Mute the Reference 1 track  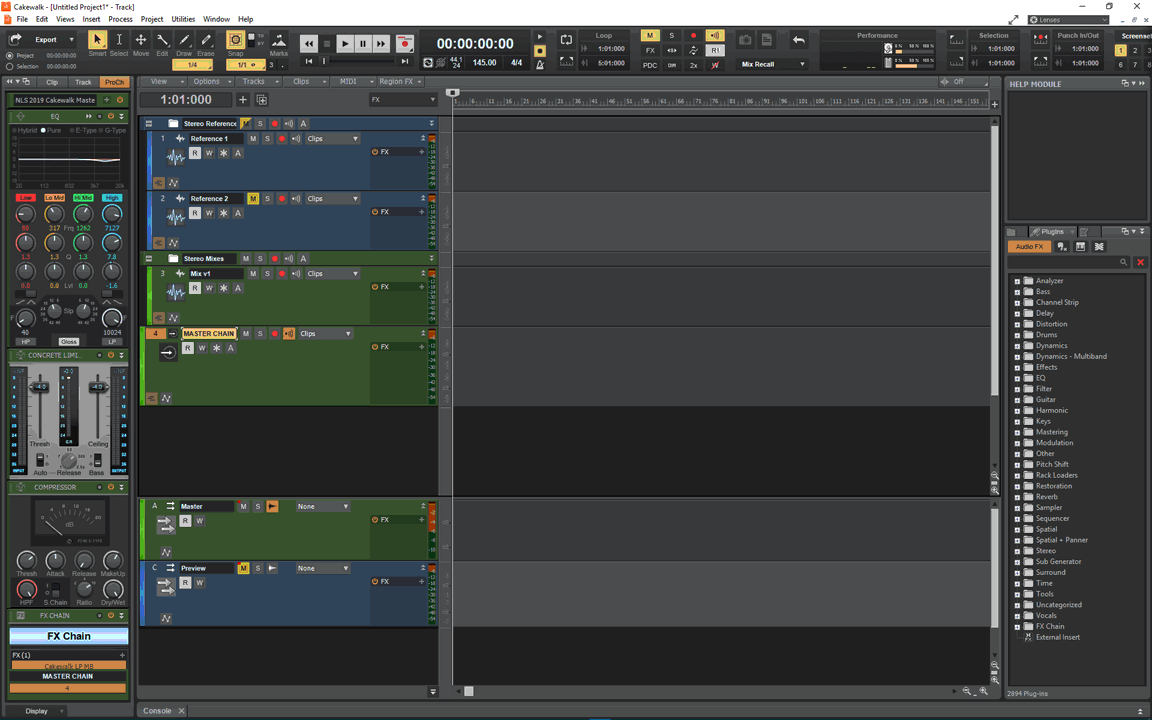point(253,138)
